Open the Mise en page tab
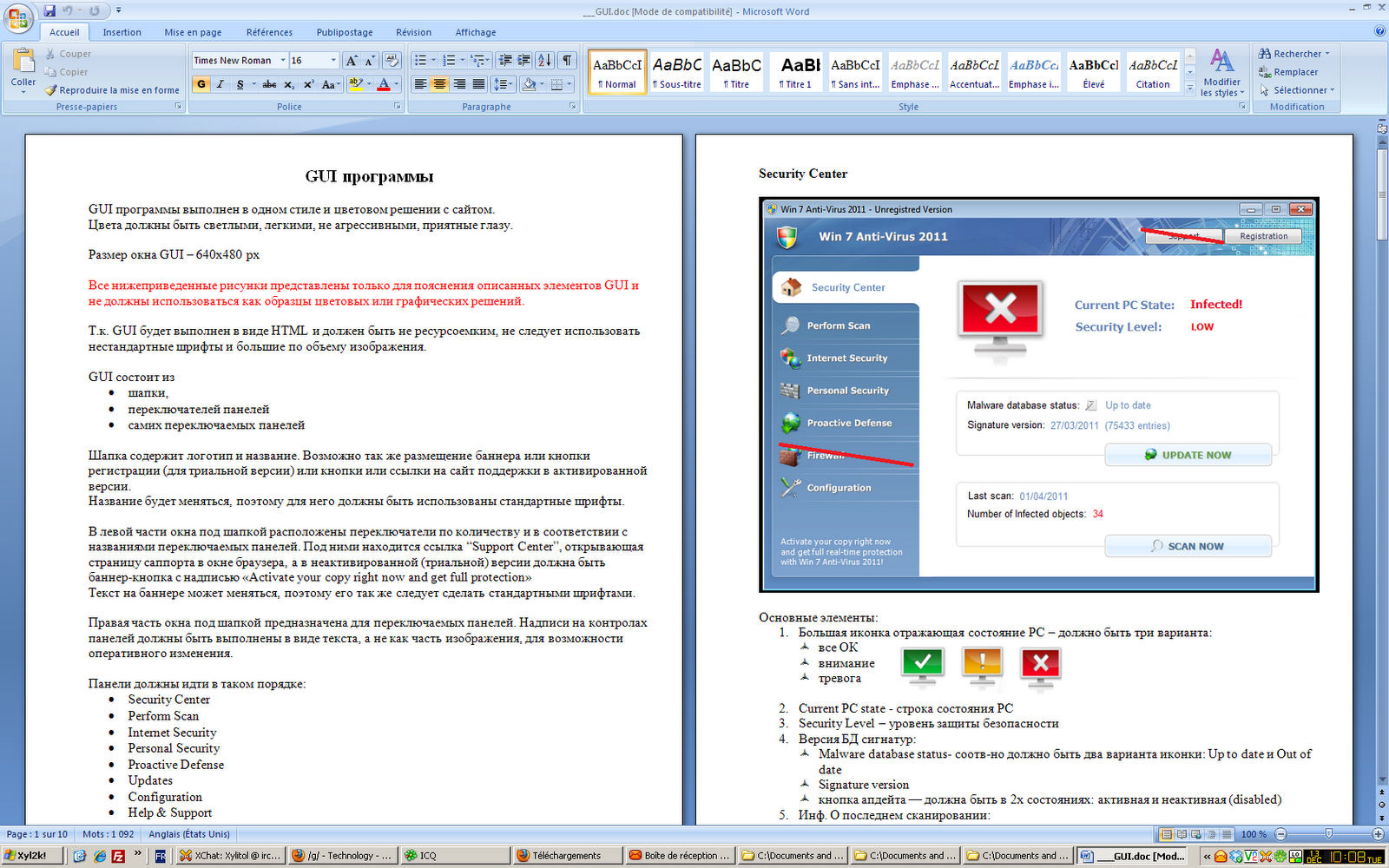Image resolution: width=1389 pixels, height=868 pixels. pos(193,32)
